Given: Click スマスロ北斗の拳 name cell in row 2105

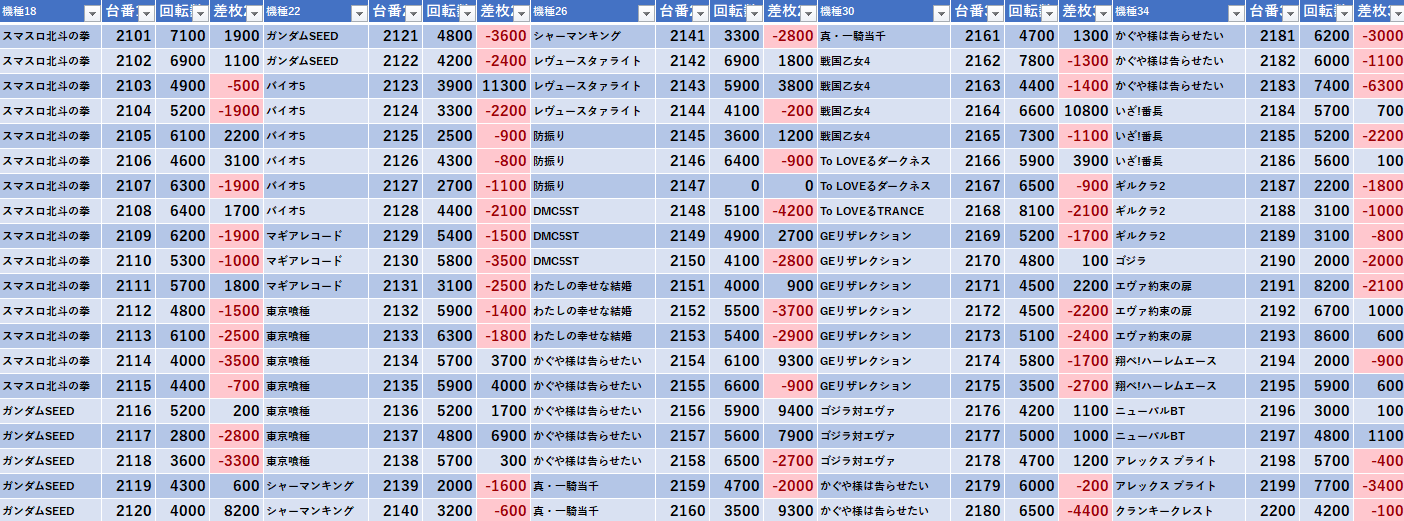Looking at the screenshot, I should point(50,136).
